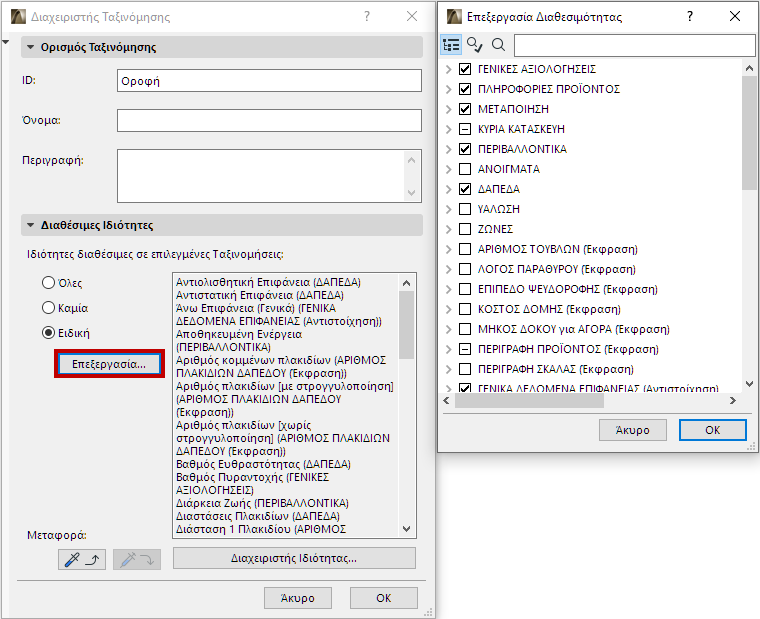
Task: Expand ΚΥΡΙΑ ΚΑΤΑΣΚΕΥΗ tree node
Action: click(x=449, y=129)
